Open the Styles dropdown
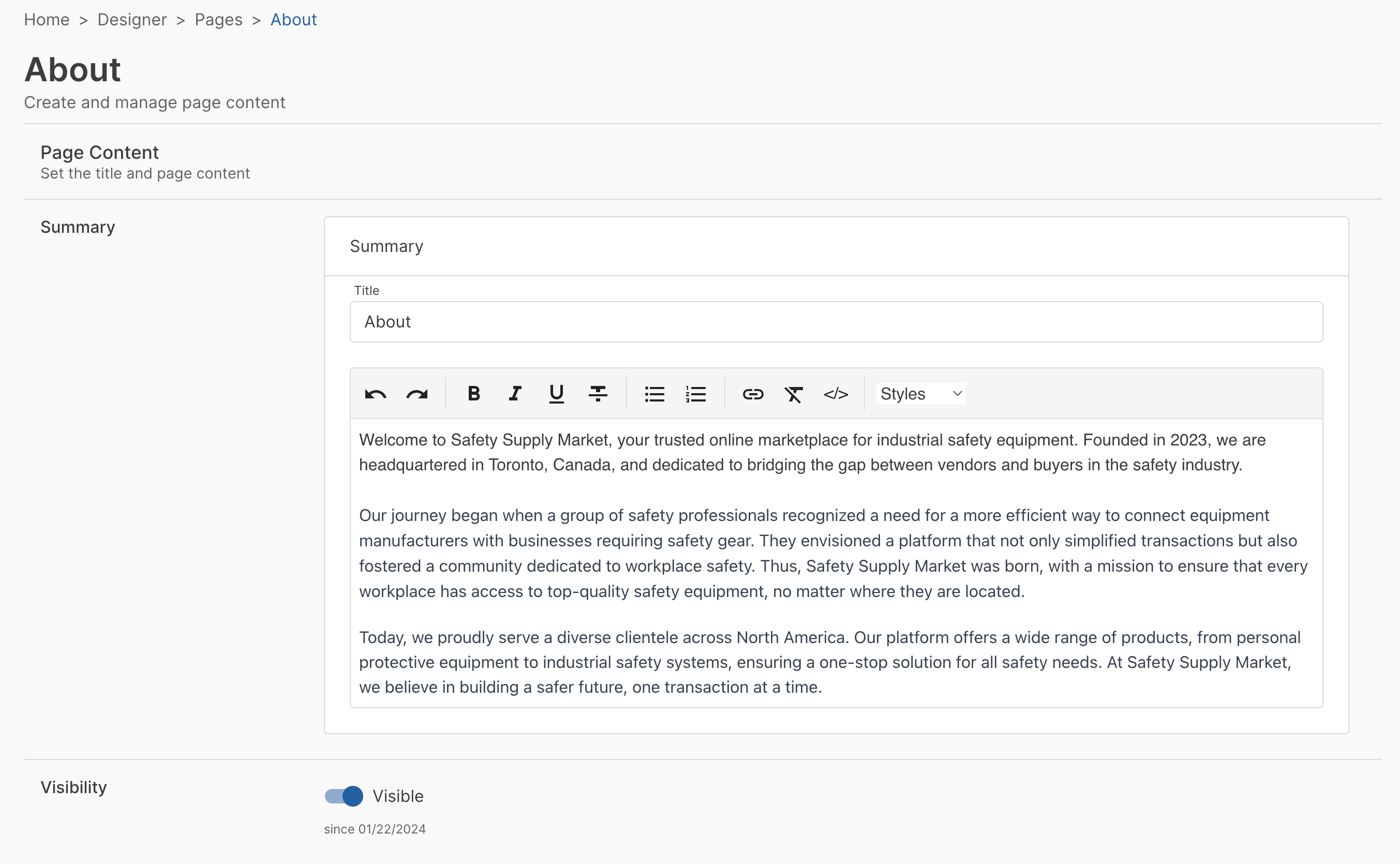The width and height of the screenshot is (1400, 864). [x=920, y=394]
